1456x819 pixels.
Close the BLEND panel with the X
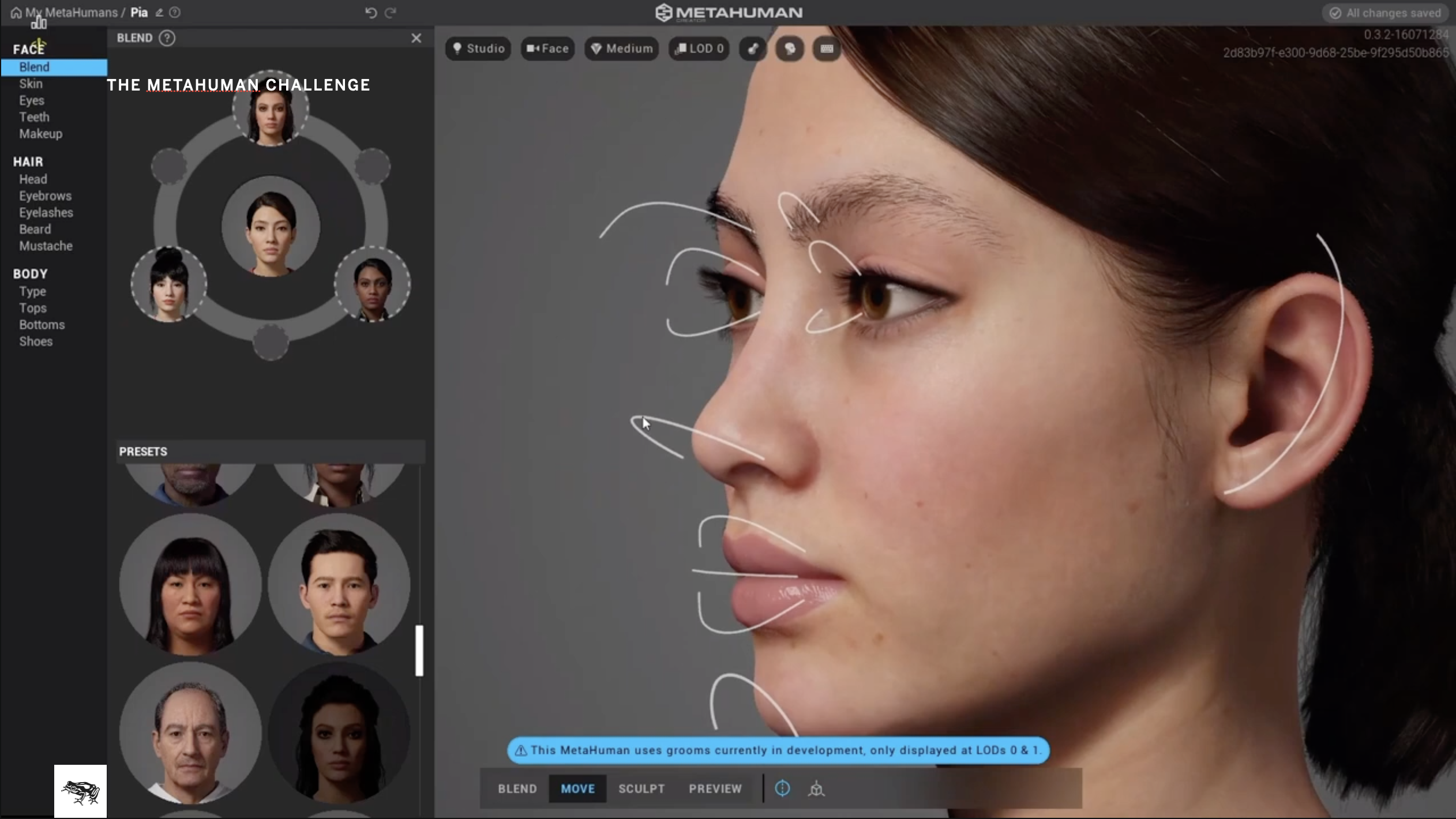click(x=416, y=38)
